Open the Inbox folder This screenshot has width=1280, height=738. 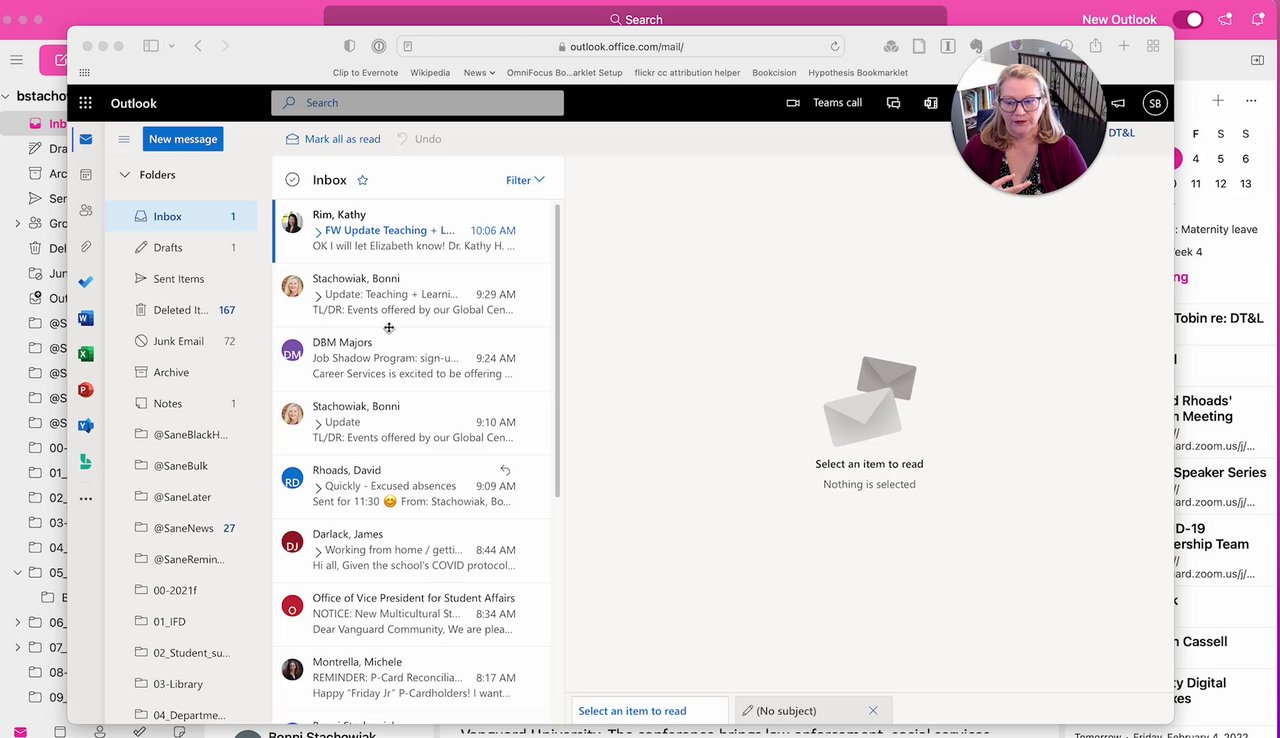(181, 216)
